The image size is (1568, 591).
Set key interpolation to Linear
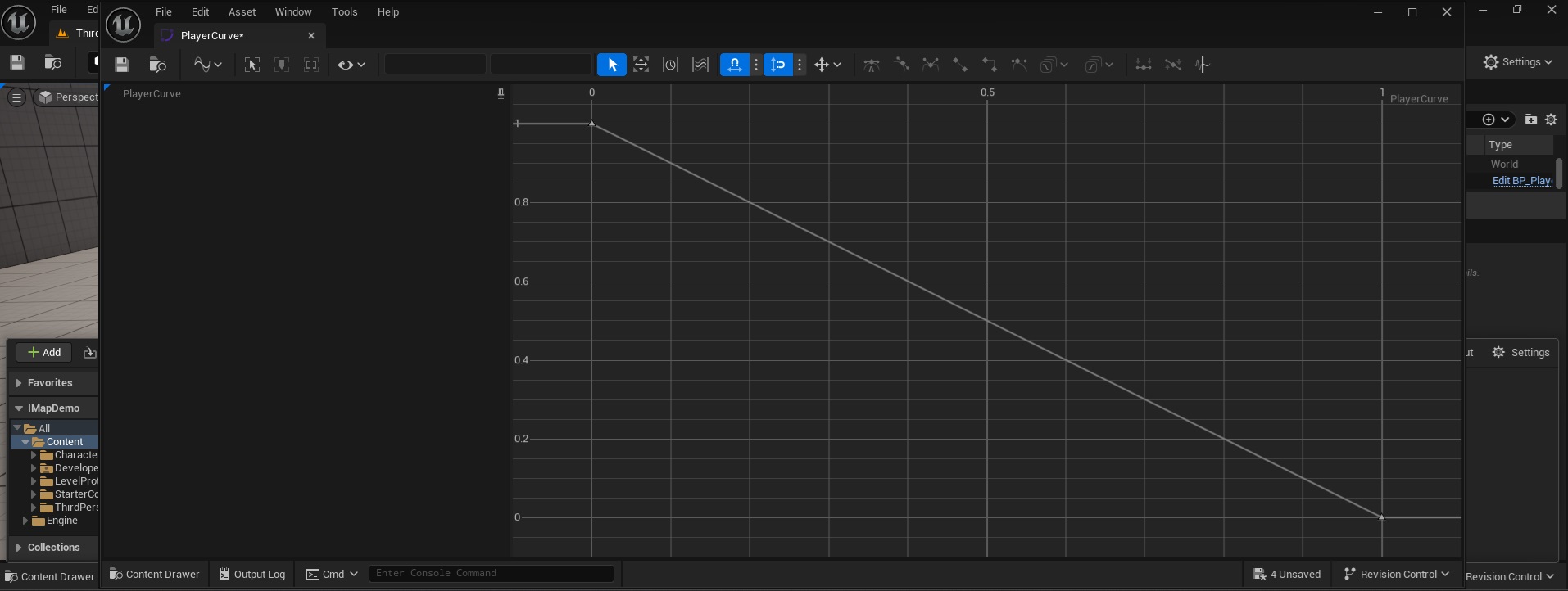[x=959, y=65]
